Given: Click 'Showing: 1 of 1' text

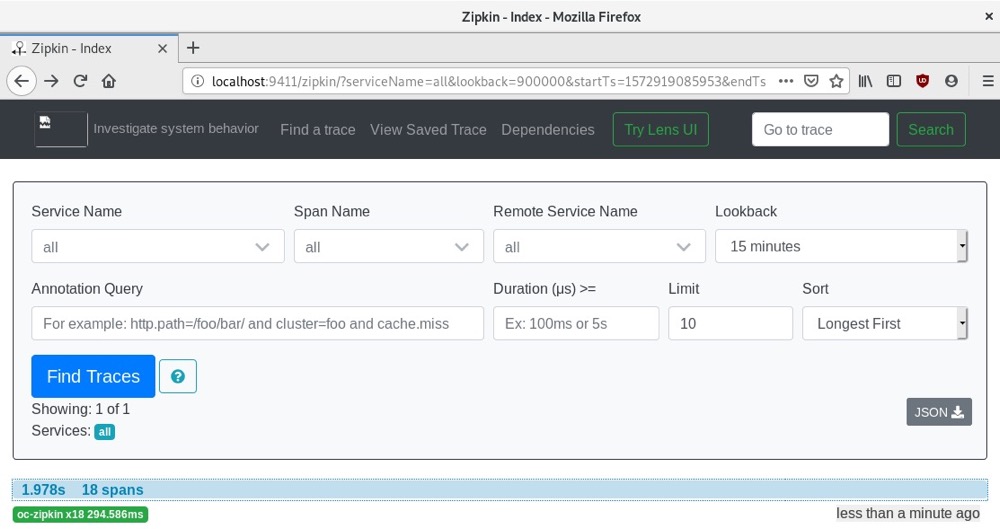Looking at the screenshot, I should pyautogui.click(x=80, y=409).
